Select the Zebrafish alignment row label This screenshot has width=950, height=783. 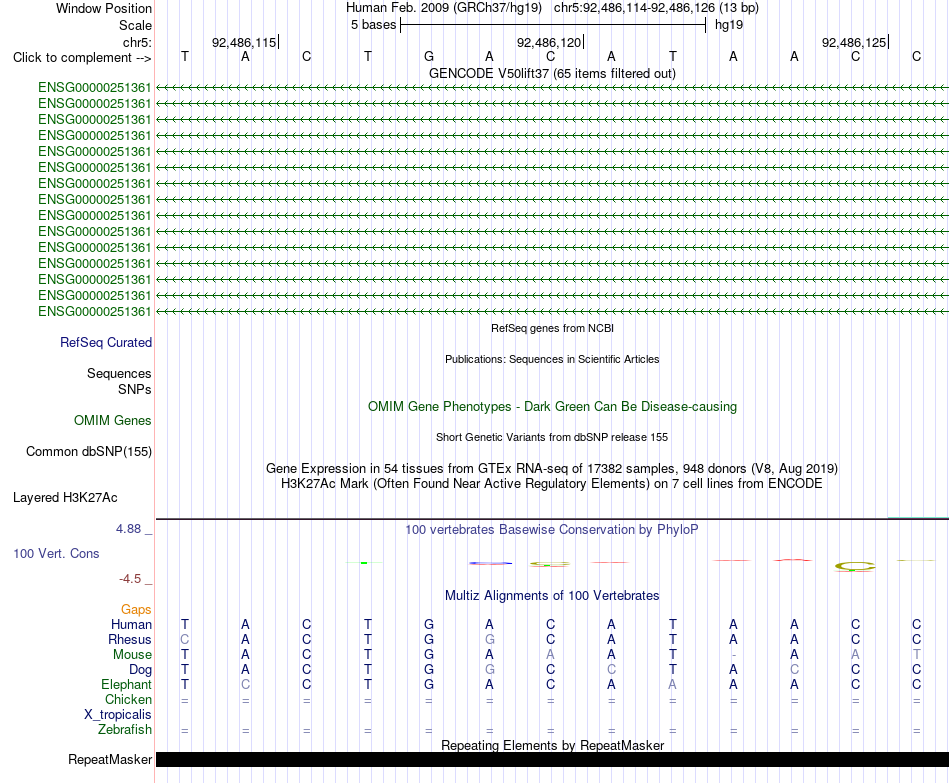coord(125,730)
